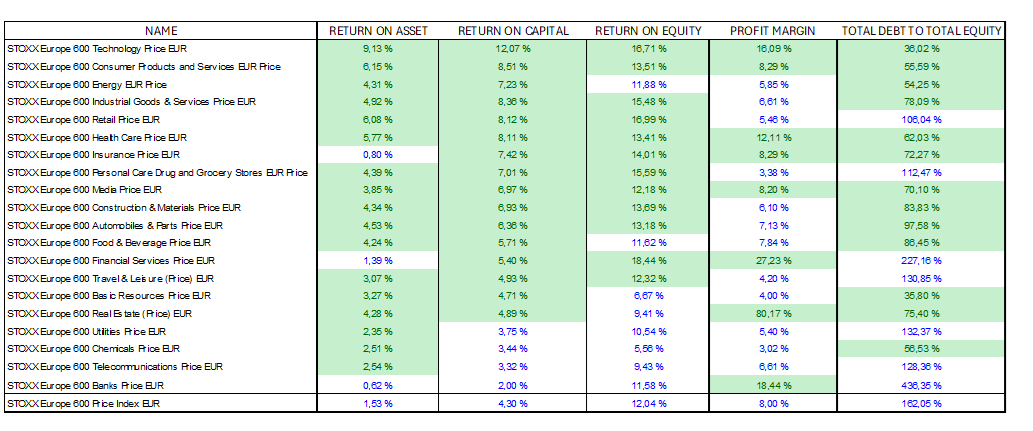Viewport: 1033px width, 431px height.
Task: Click the RETURN ON CAPITAL header
Action: pos(513,31)
